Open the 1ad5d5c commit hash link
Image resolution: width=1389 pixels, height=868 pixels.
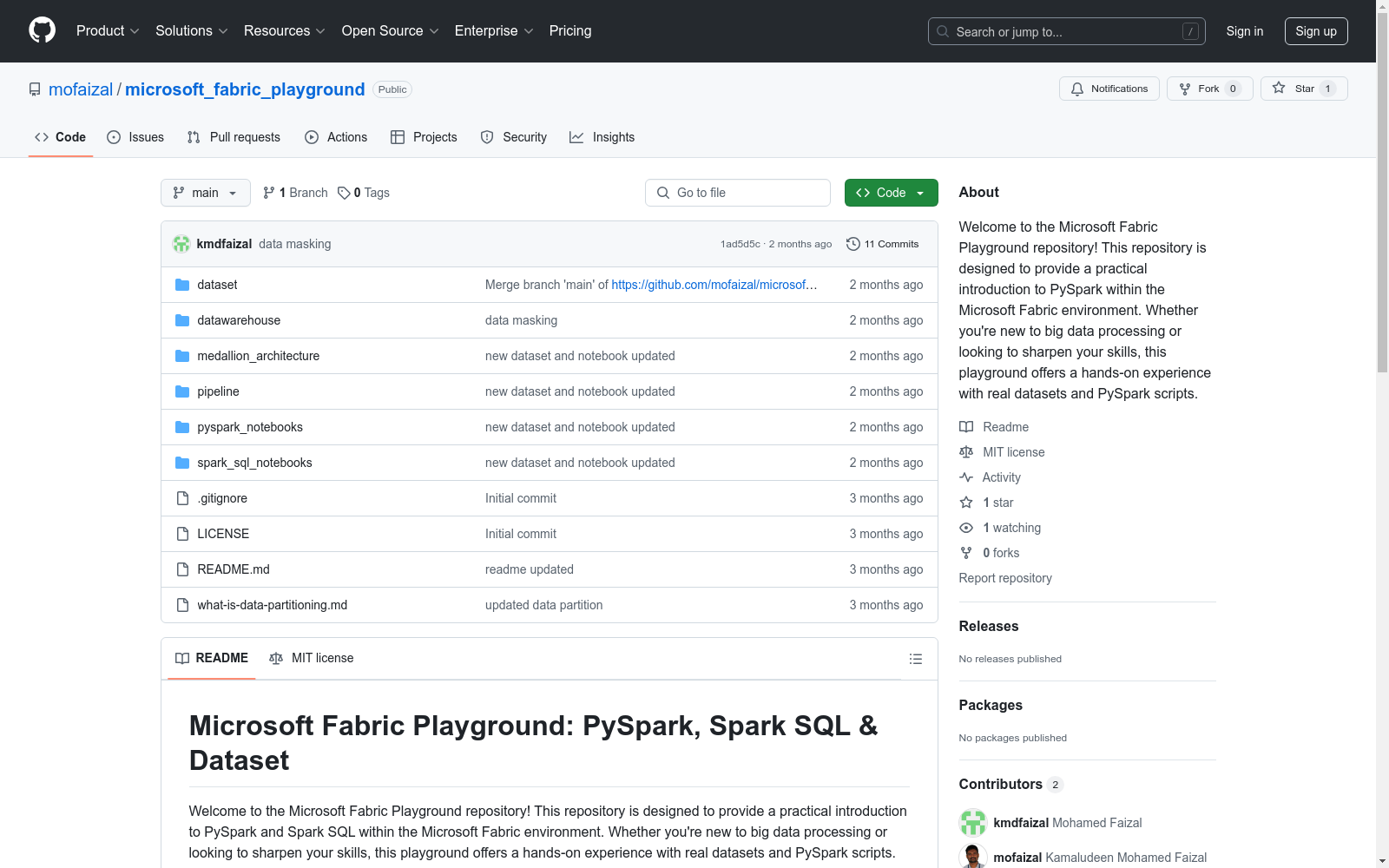click(x=740, y=244)
